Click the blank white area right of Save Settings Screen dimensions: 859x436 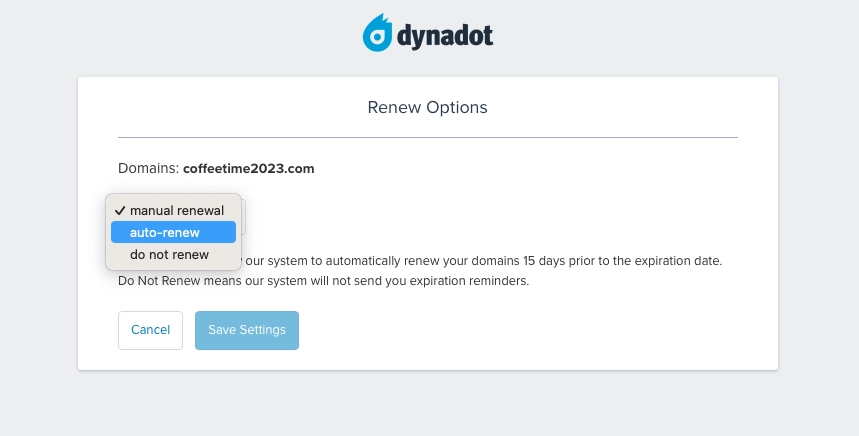[520, 330]
